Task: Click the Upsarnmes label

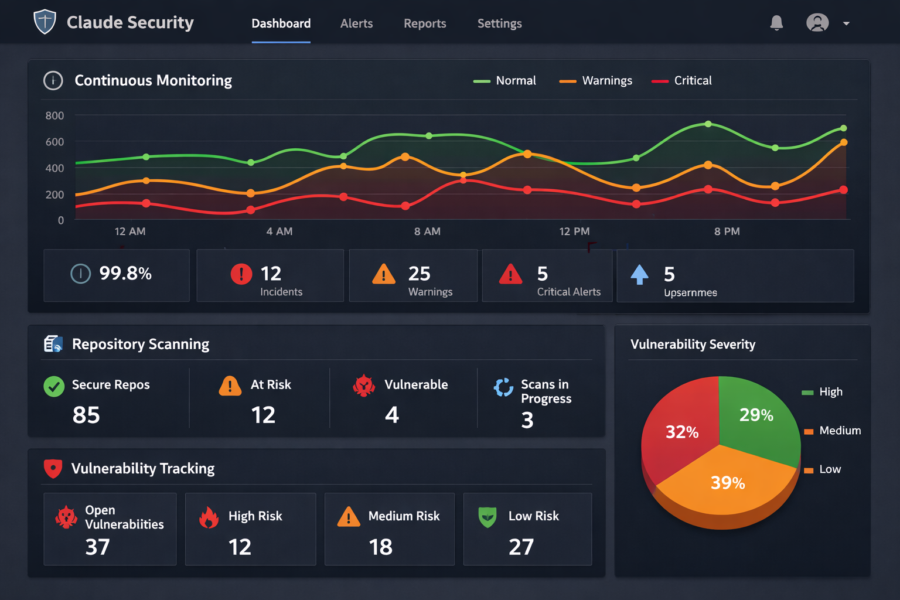Action: coord(690,293)
